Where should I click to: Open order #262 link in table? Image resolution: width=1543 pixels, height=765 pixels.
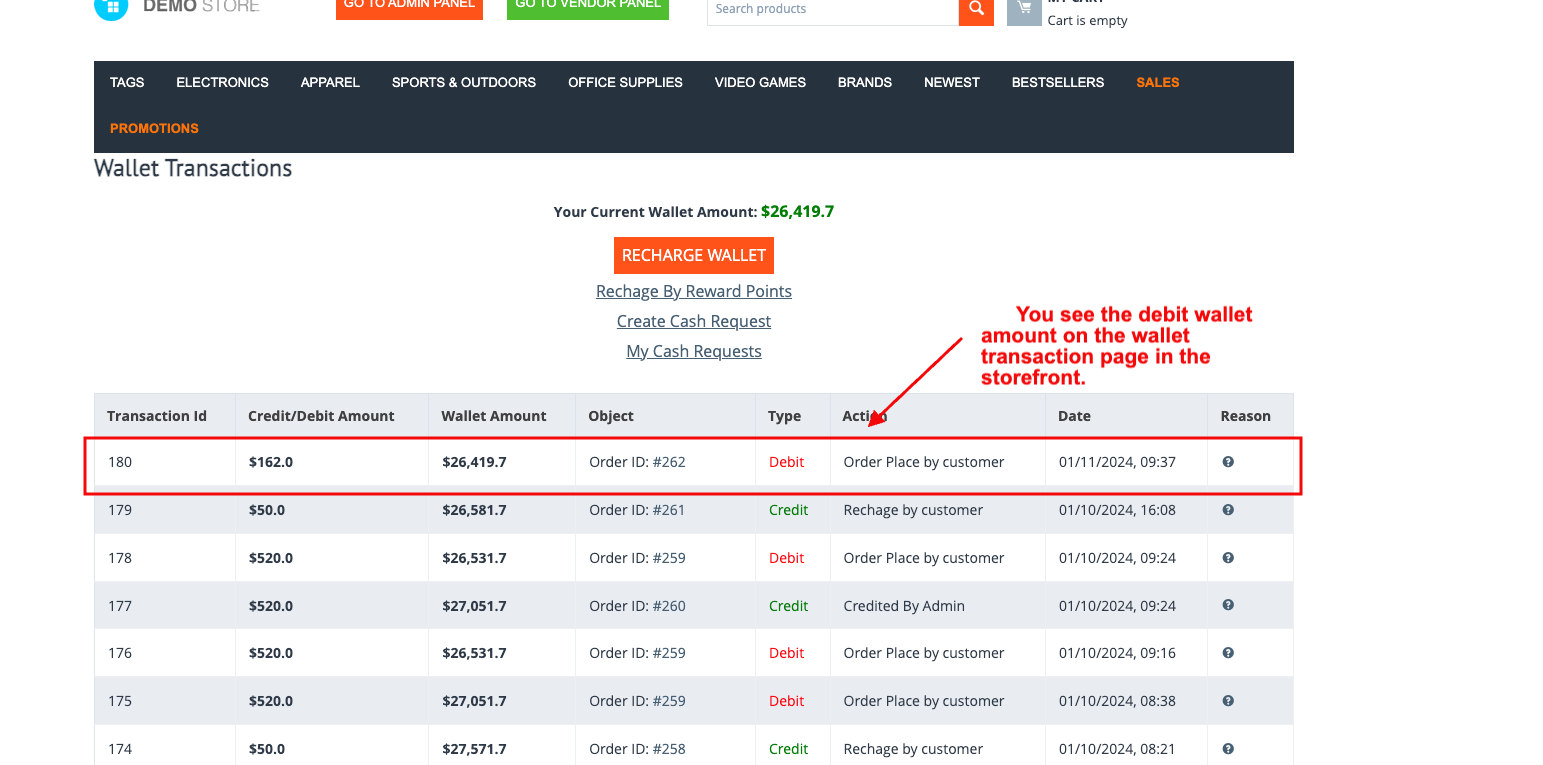click(x=669, y=462)
